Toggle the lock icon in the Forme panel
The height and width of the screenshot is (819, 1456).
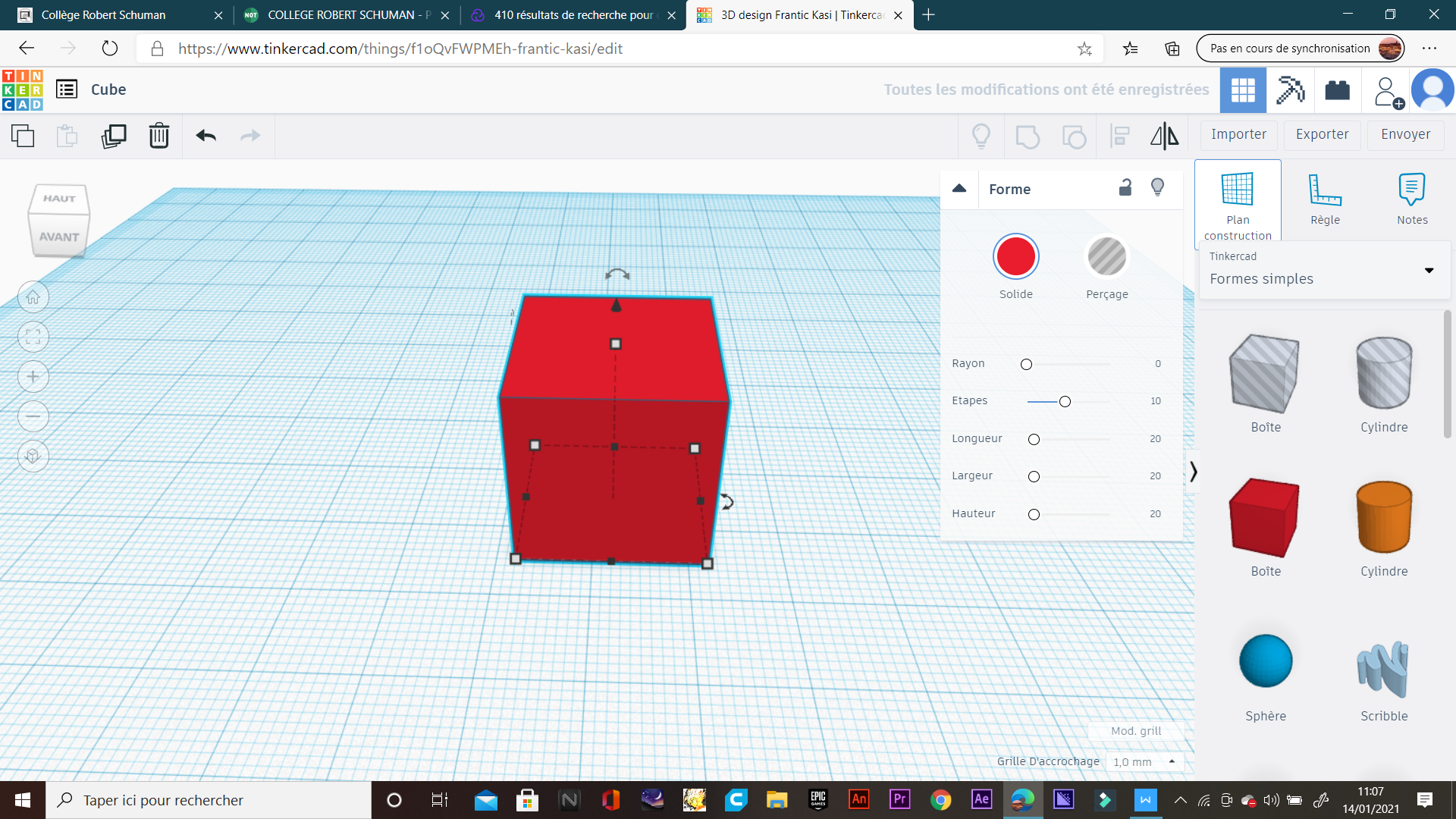[x=1125, y=188]
